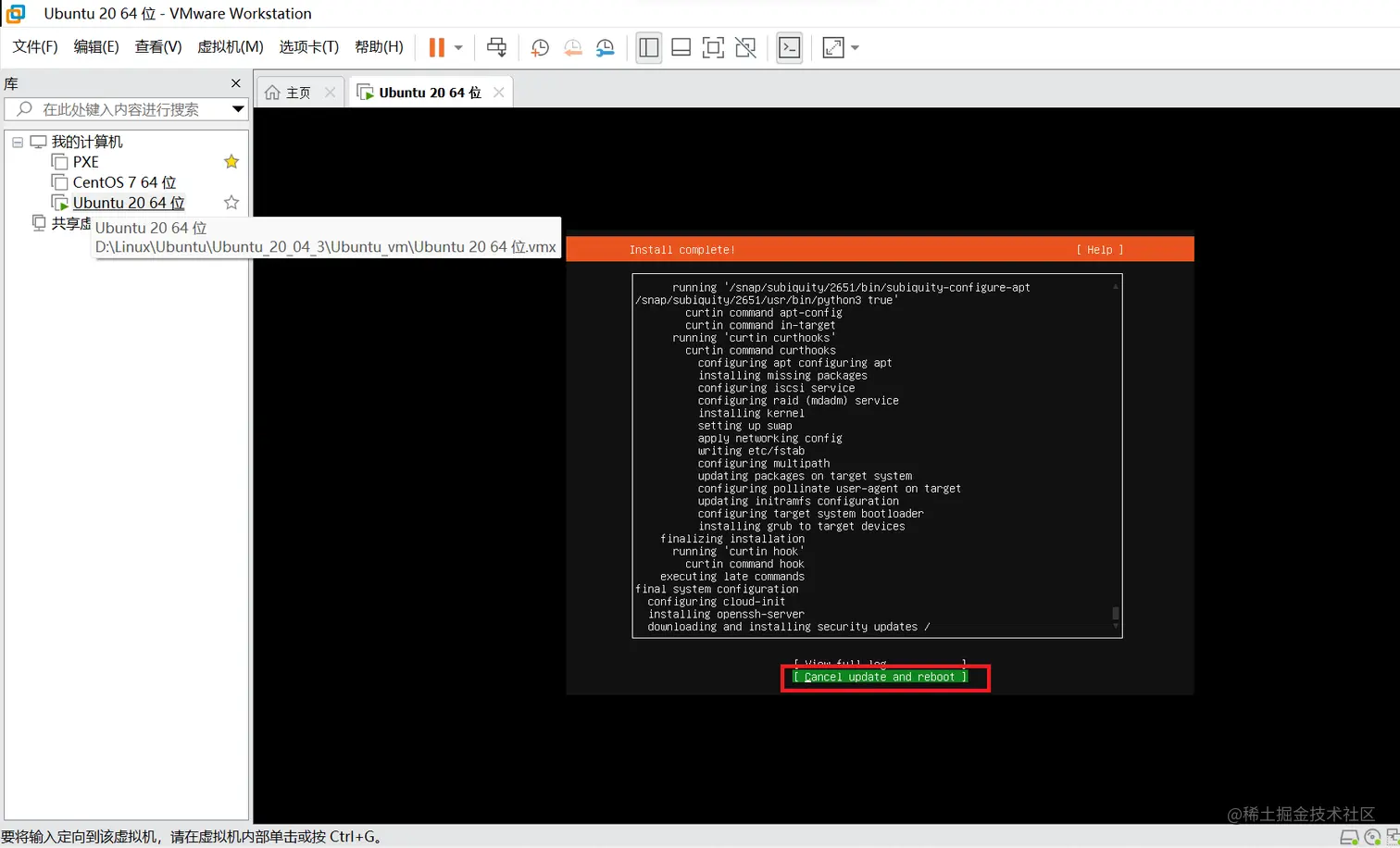Take a snapshot of this virtual machine

click(540, 47)
